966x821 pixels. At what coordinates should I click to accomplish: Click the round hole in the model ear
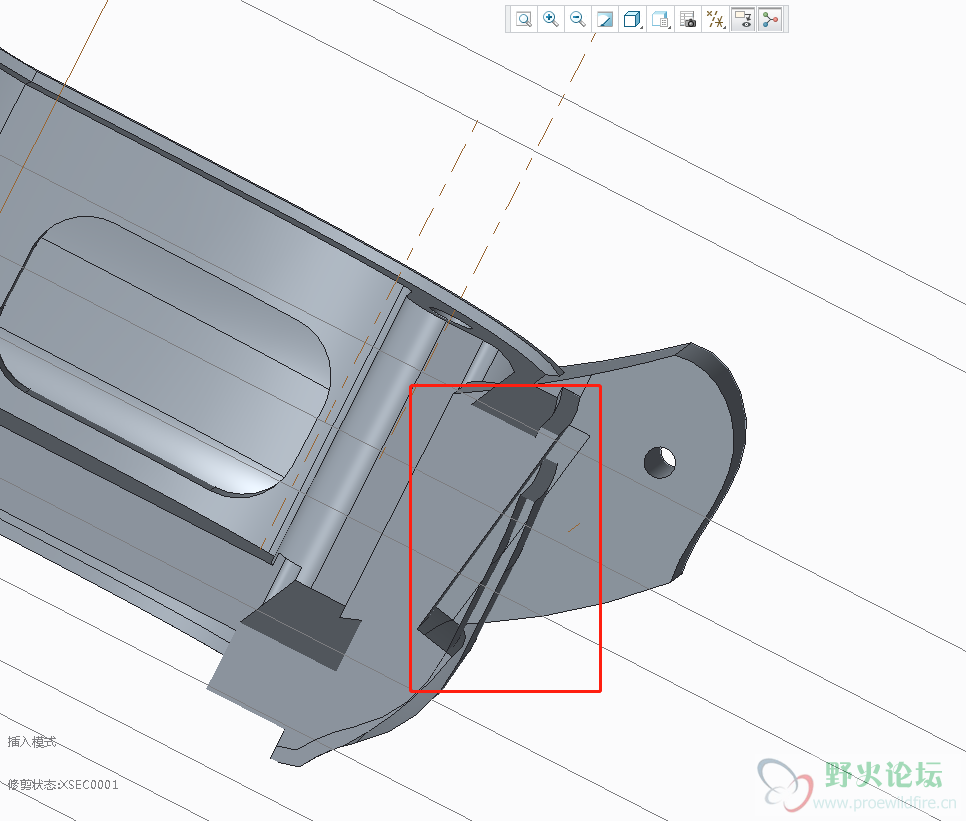click(x=660, y=463)
